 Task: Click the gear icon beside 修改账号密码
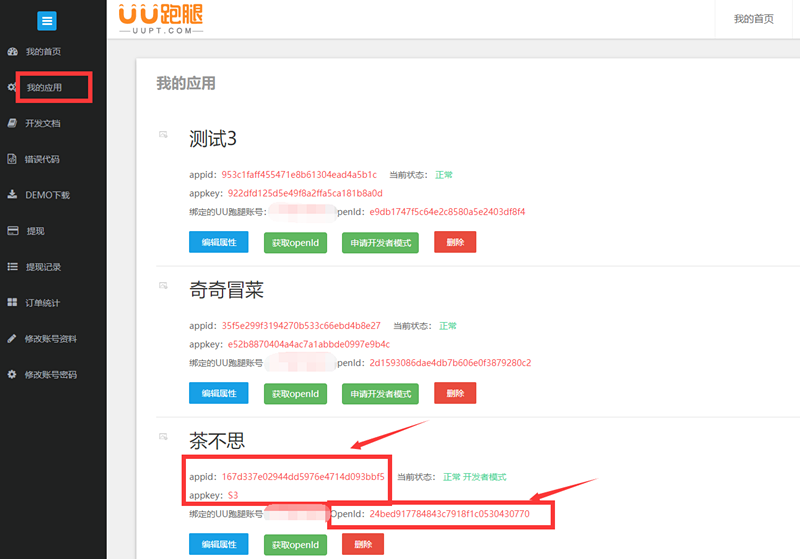12,374
